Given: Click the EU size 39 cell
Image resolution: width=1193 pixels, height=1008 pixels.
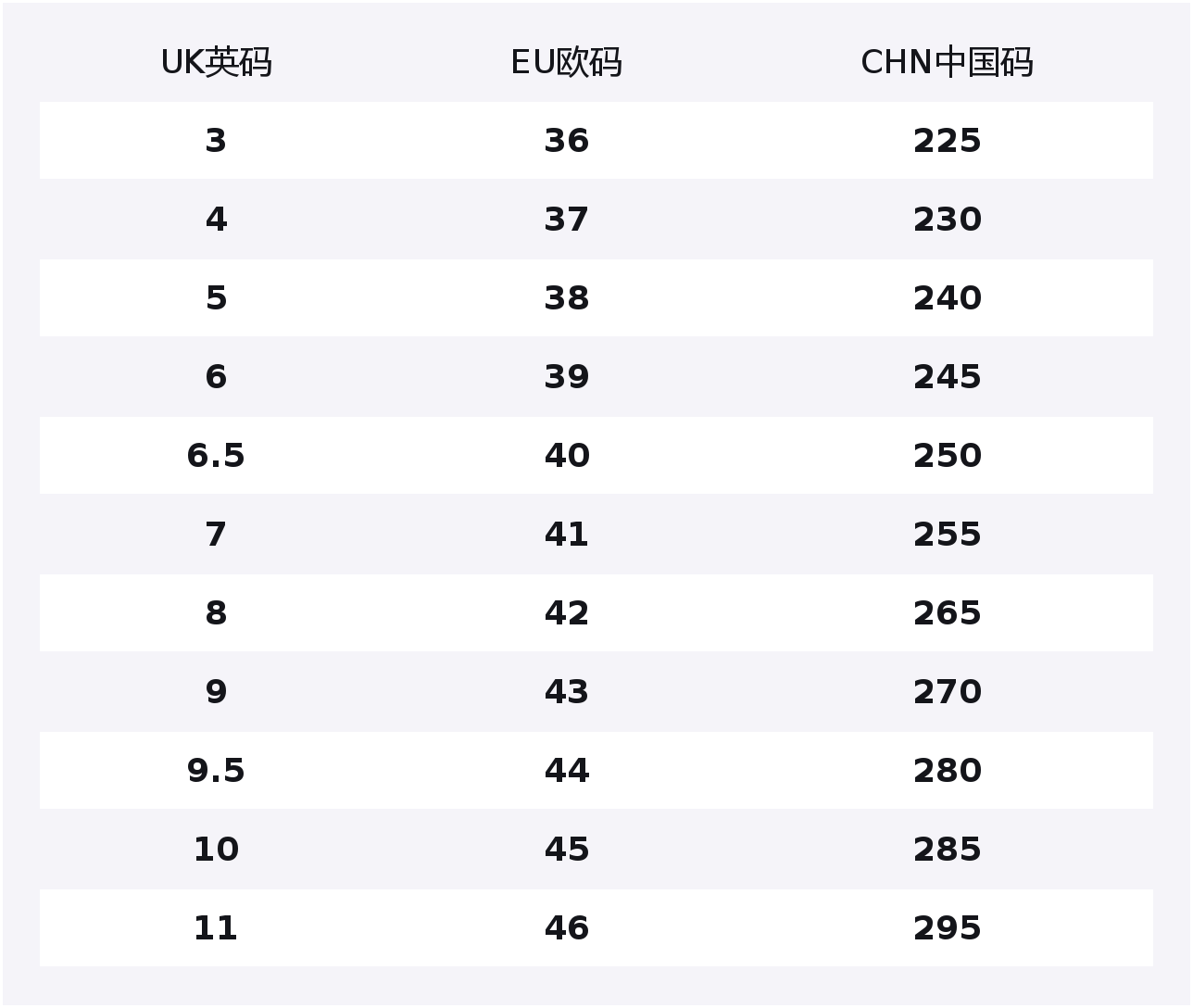Looking at the screenshot, I should [566, 377].
